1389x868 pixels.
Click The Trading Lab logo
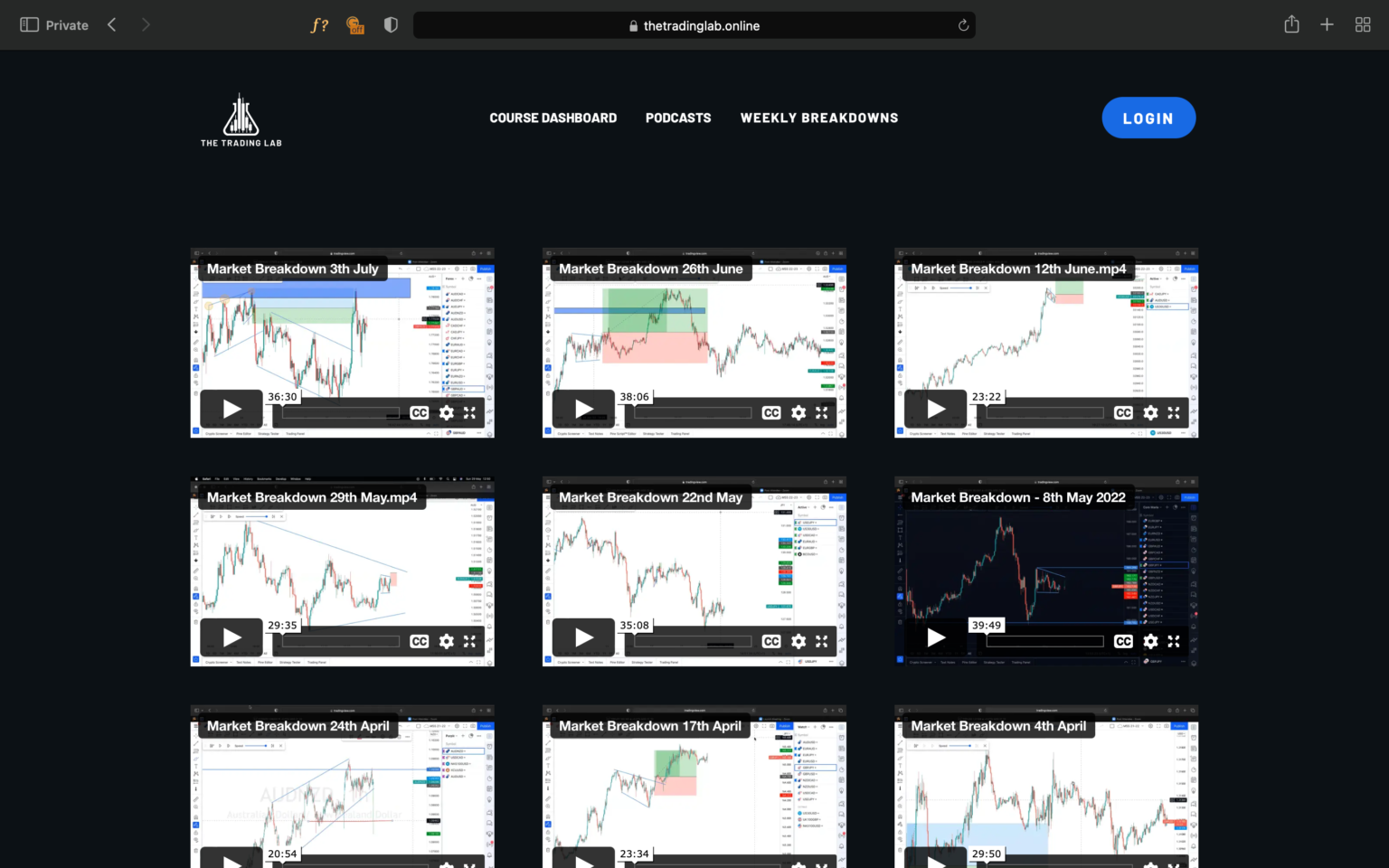[240, 118]
